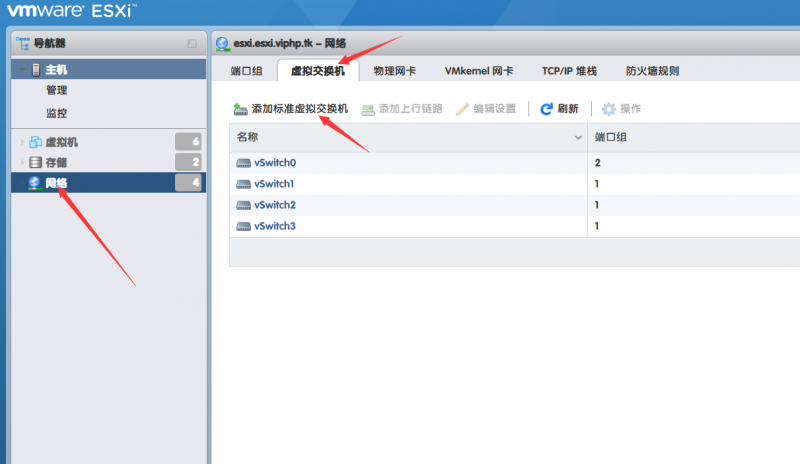The width and height of the screenshot is (800, 464).
Task: Select 主机 in the navigator
Action: [109, 69]
